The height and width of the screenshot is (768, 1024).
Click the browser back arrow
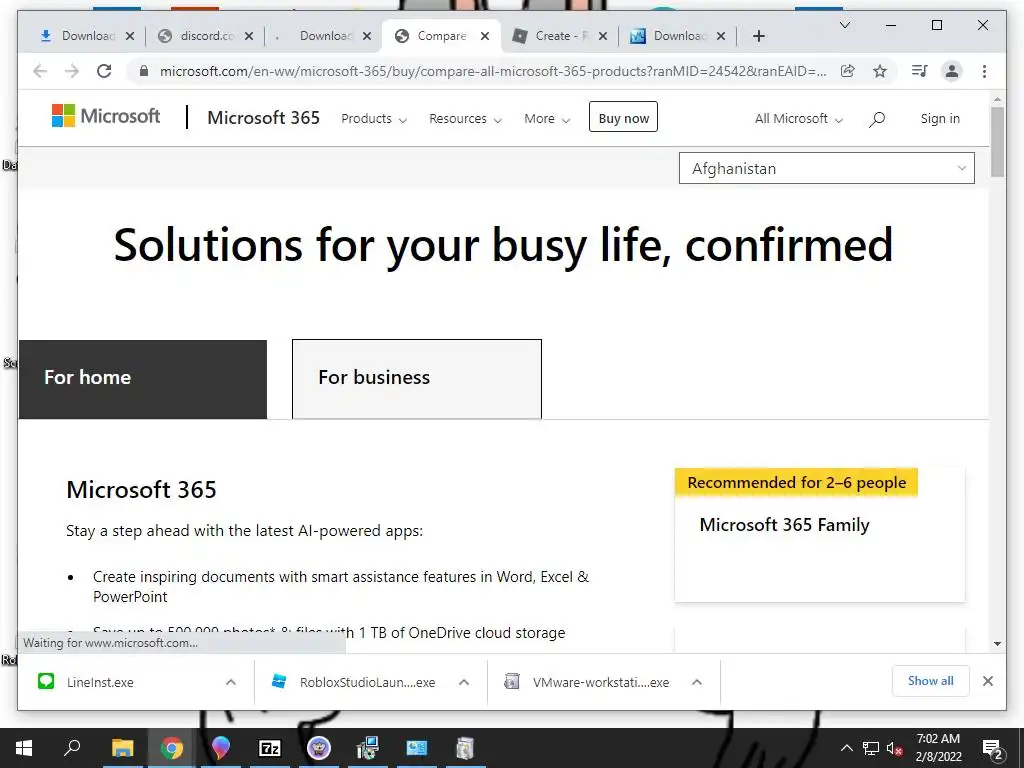40,71
